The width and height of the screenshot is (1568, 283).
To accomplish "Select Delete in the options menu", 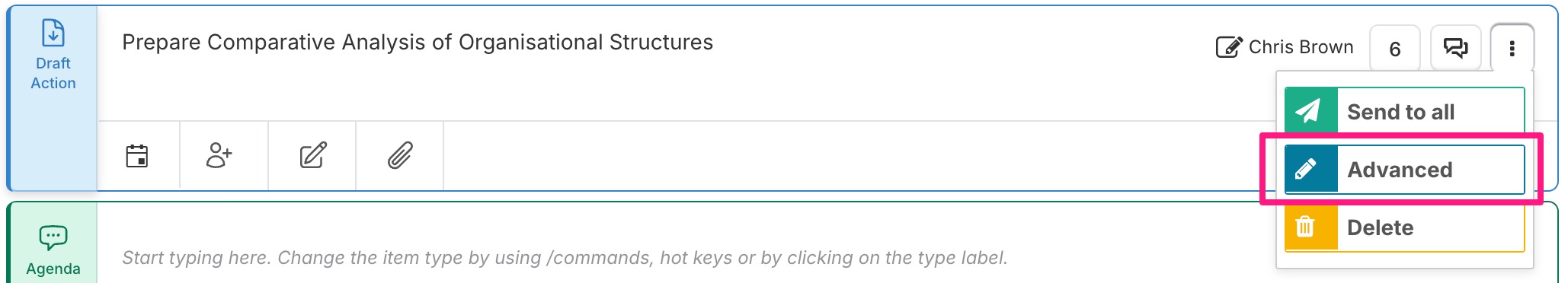I will point(1405,227).
